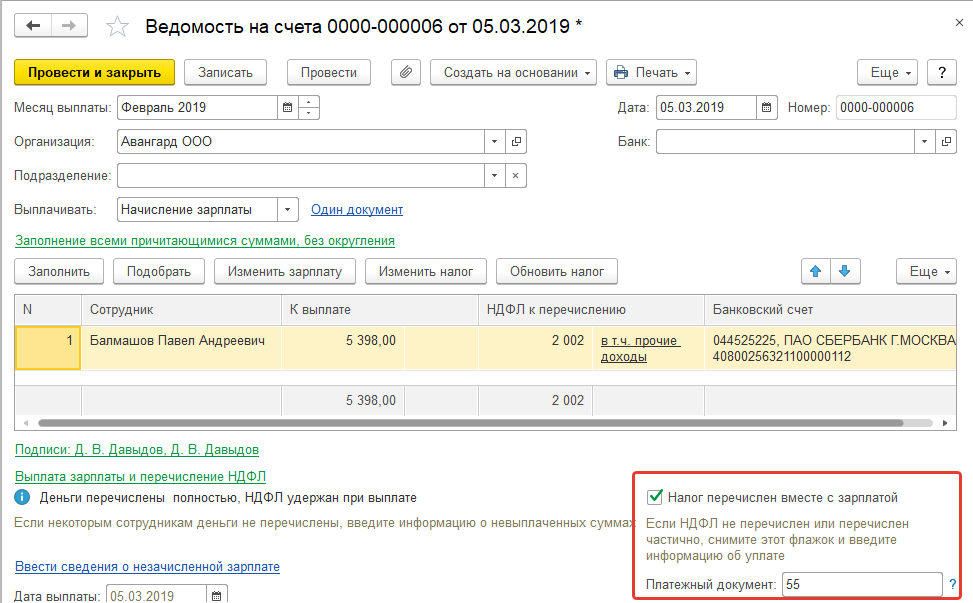Open help with the question mark button
This screenshot has width=973, height=603.
942,73
